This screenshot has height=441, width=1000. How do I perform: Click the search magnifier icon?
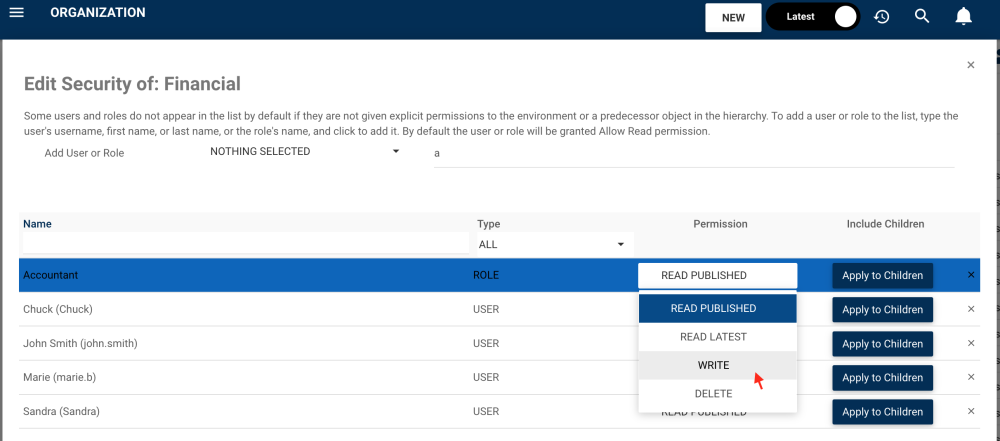click(923, 17)
